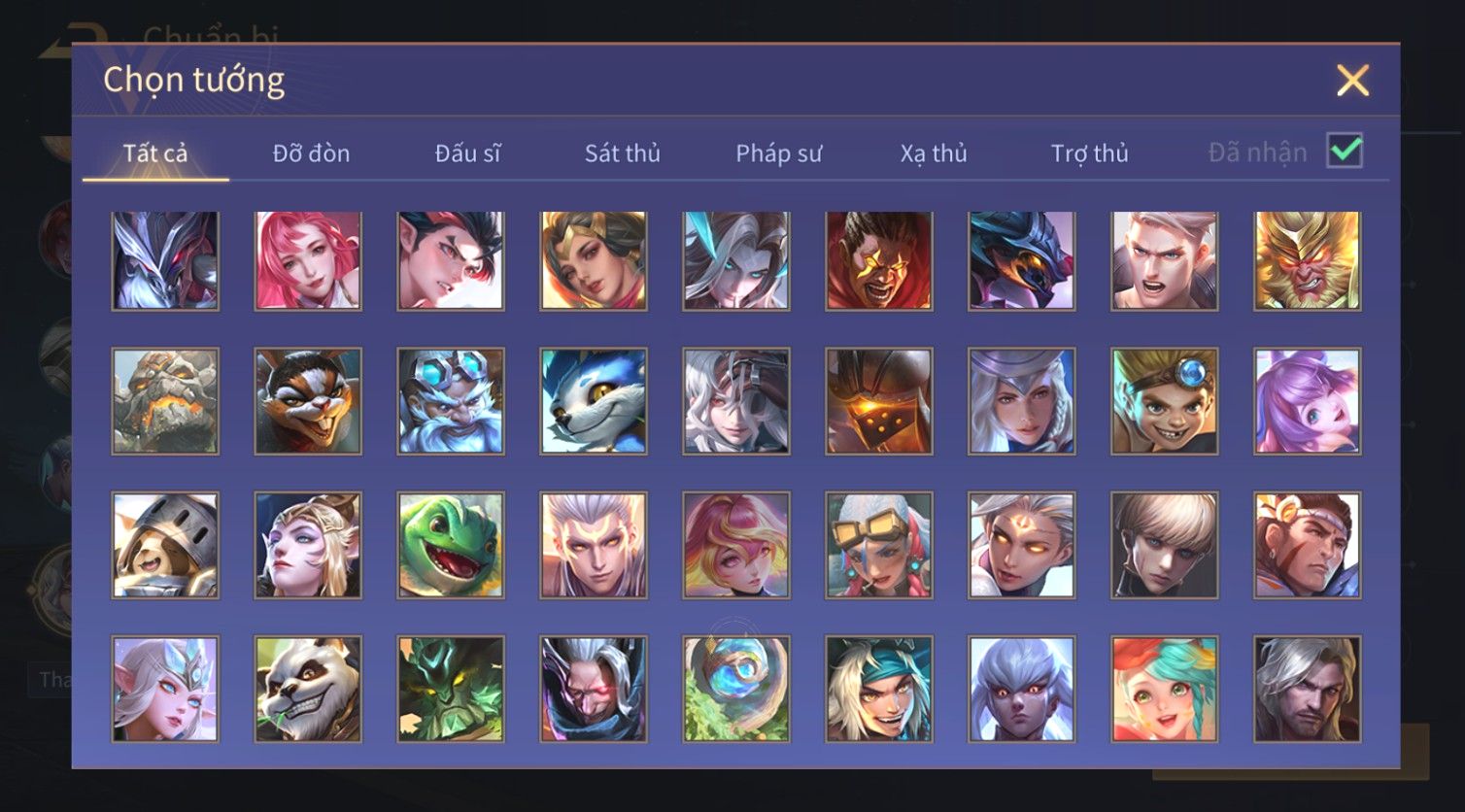
Task: Pick the pink-haired female hero
Action: coord(308,260)
